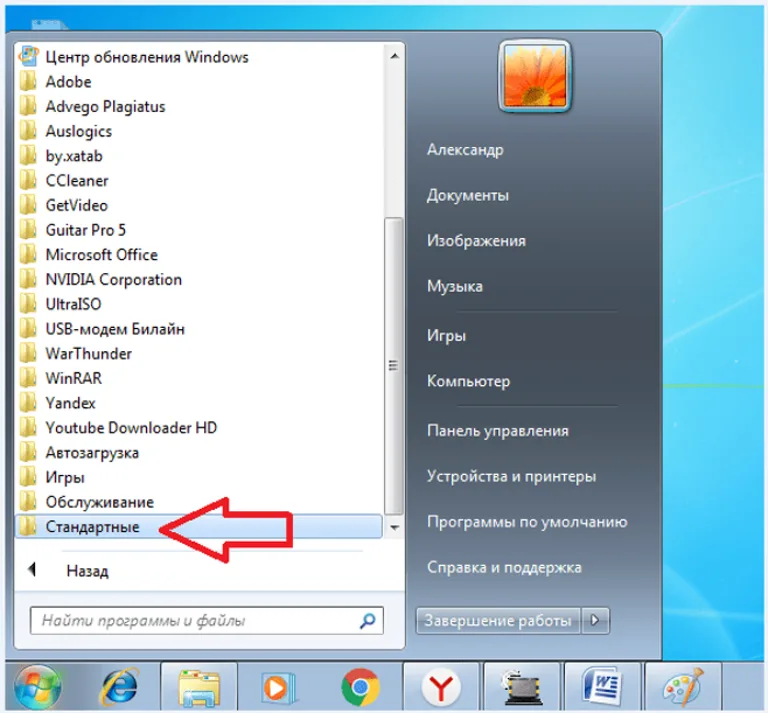Click the scroll down arrow of programs list
768x713 pixels.
tap(394, 527)
